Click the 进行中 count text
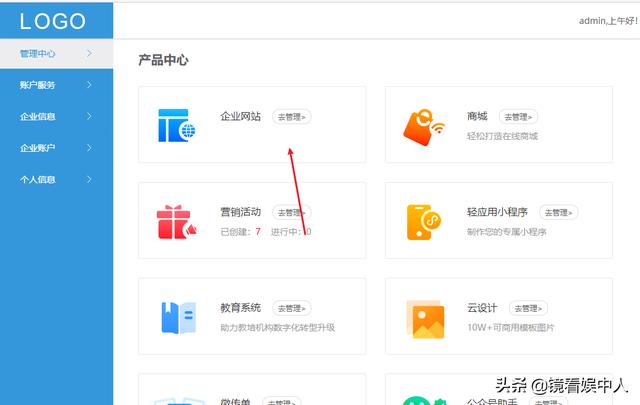Image resolution: width=640 pixels, height=405 pixels. [291, 232]
